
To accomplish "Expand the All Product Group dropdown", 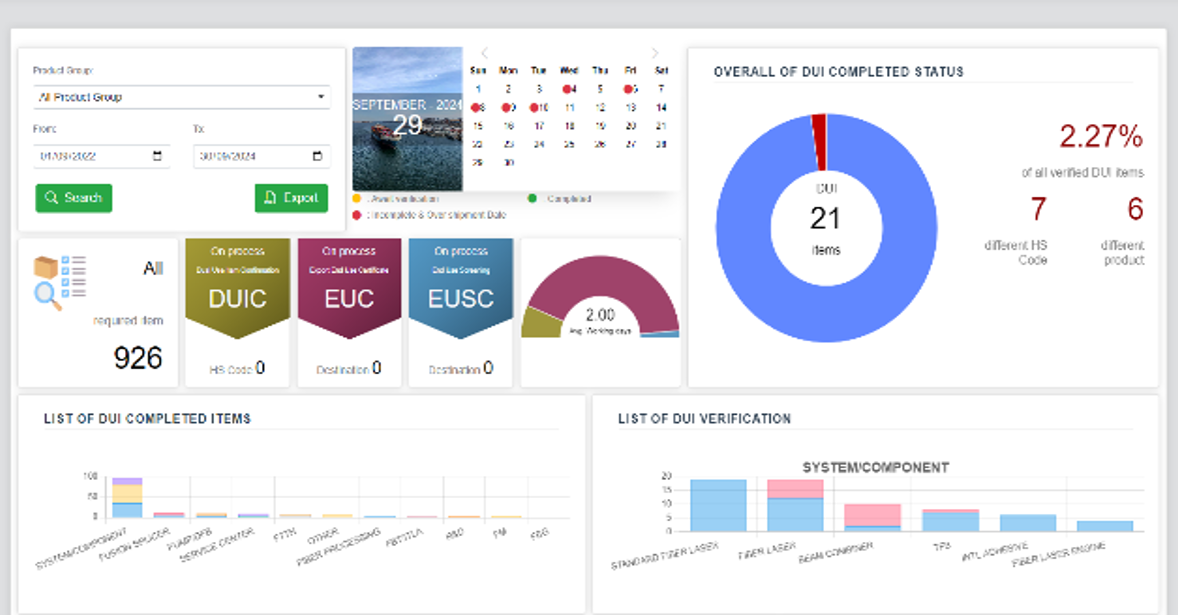I will [x=181, y=98].
